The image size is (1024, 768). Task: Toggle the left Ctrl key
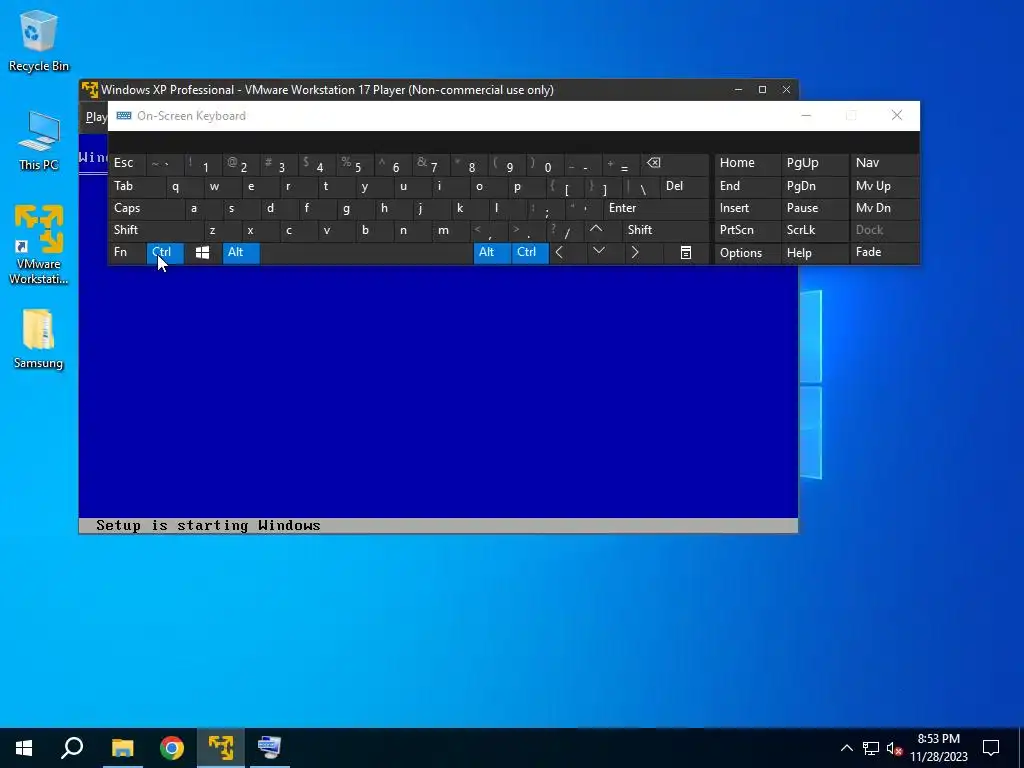(165, 253)
